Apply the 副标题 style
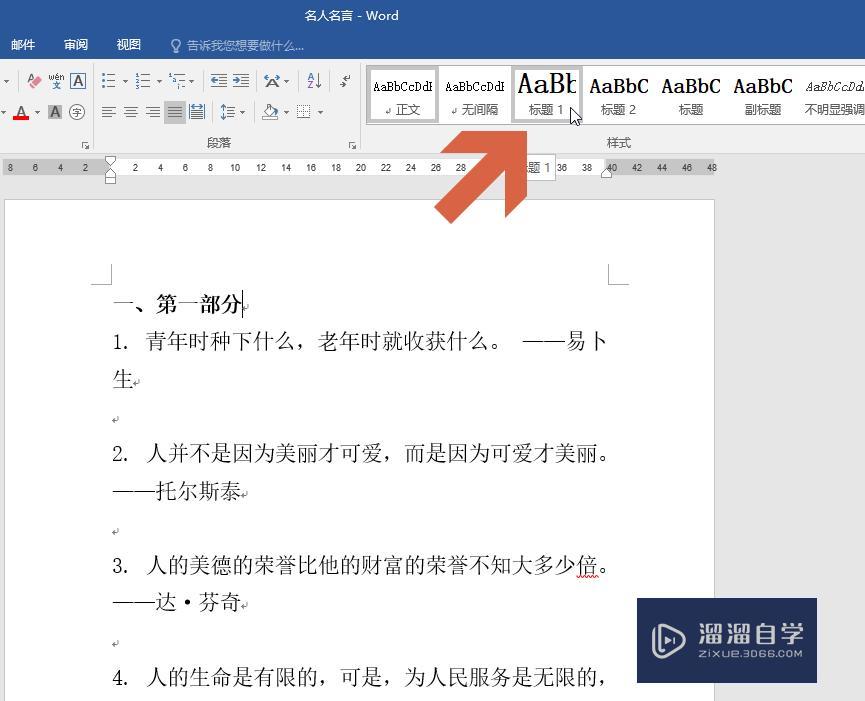 click(x=763, y=95)
